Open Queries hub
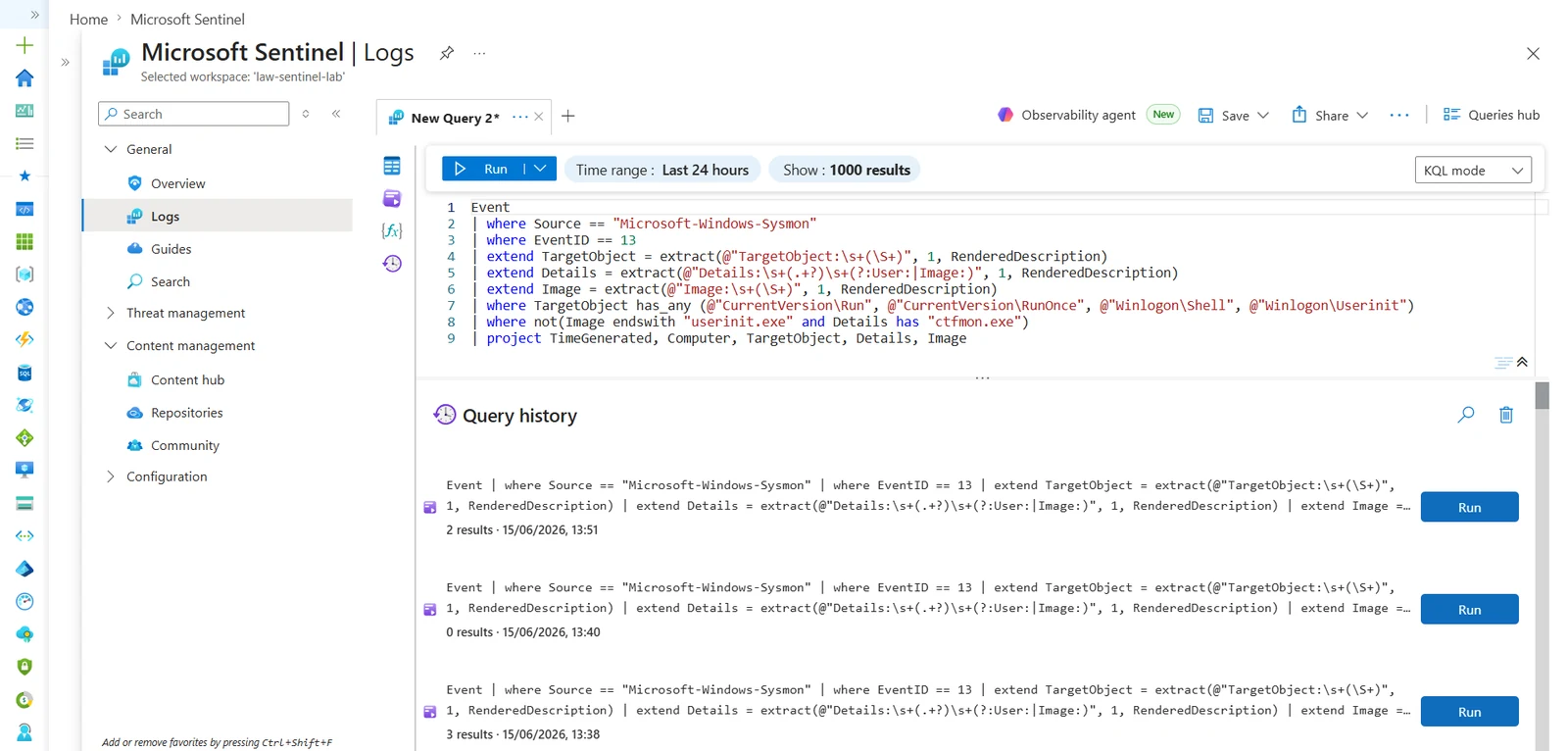The width and height of the screenshot is (1568, 751). tap(1492, 115)
